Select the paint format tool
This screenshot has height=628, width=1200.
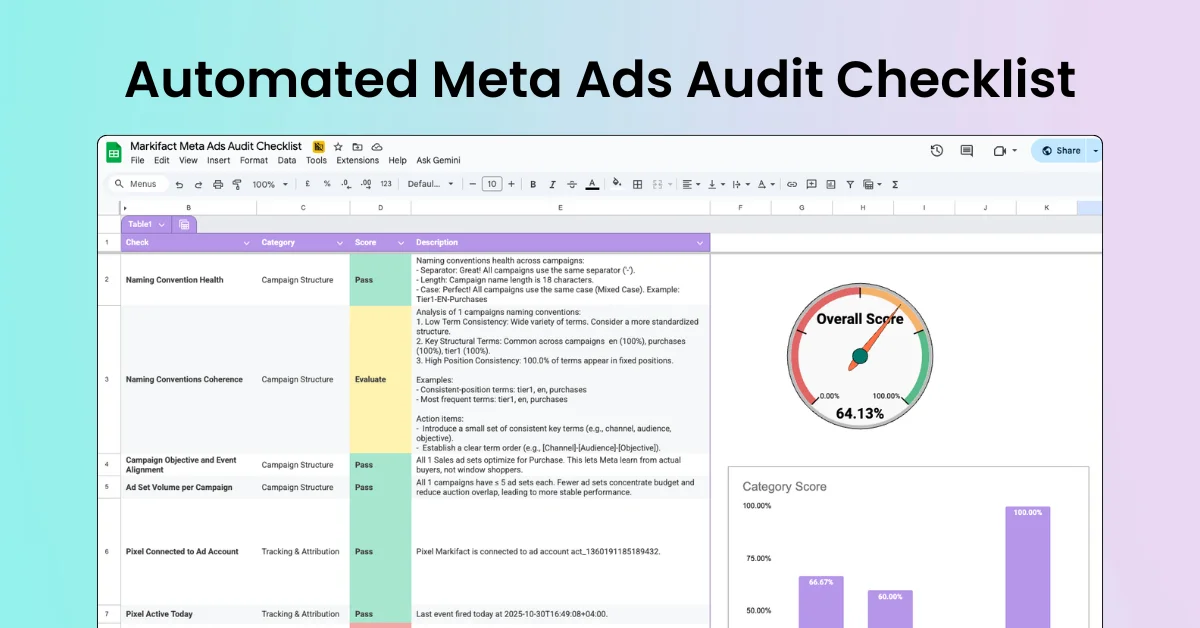pos(236,184)
